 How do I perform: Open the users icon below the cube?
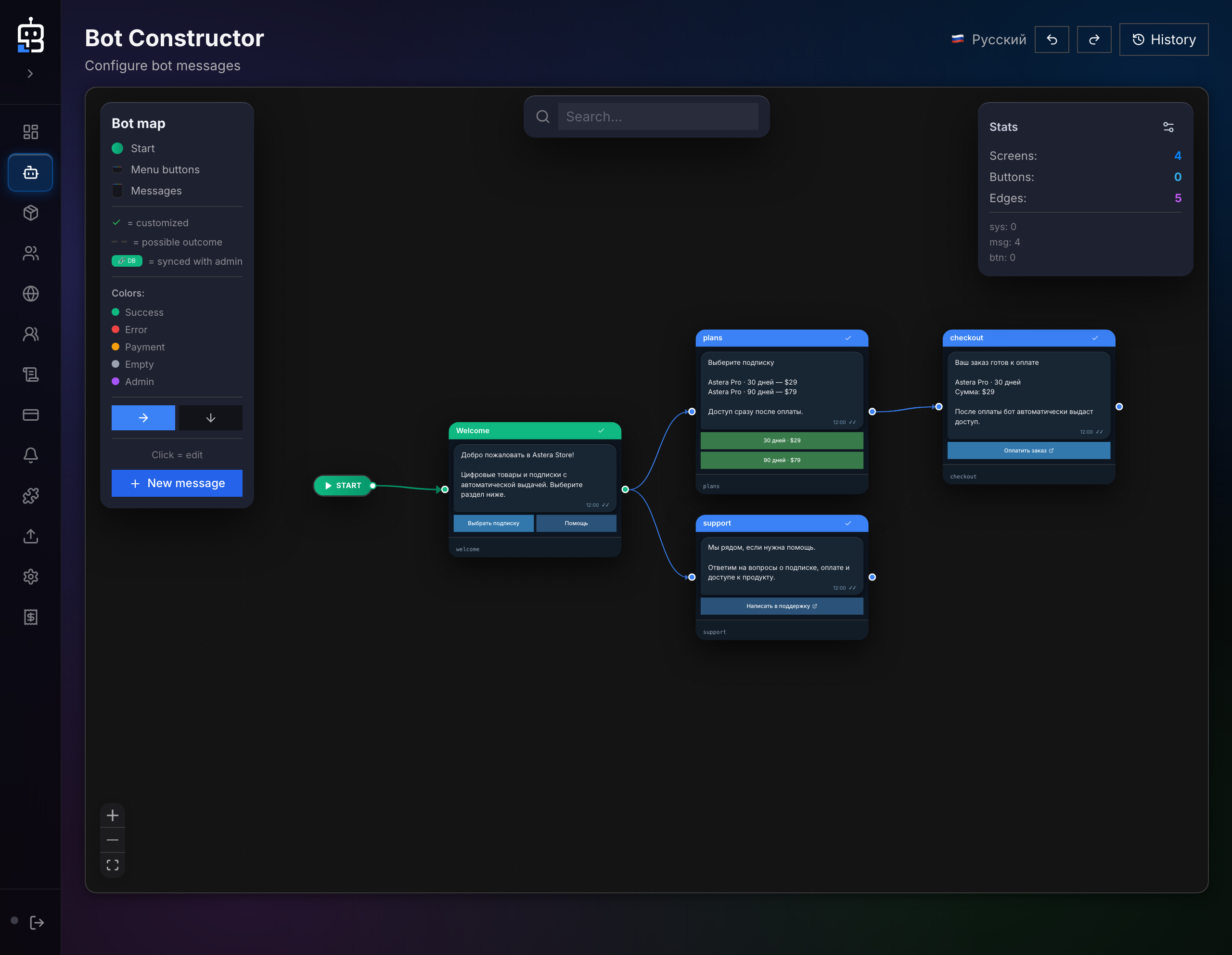tap(30, 253)
